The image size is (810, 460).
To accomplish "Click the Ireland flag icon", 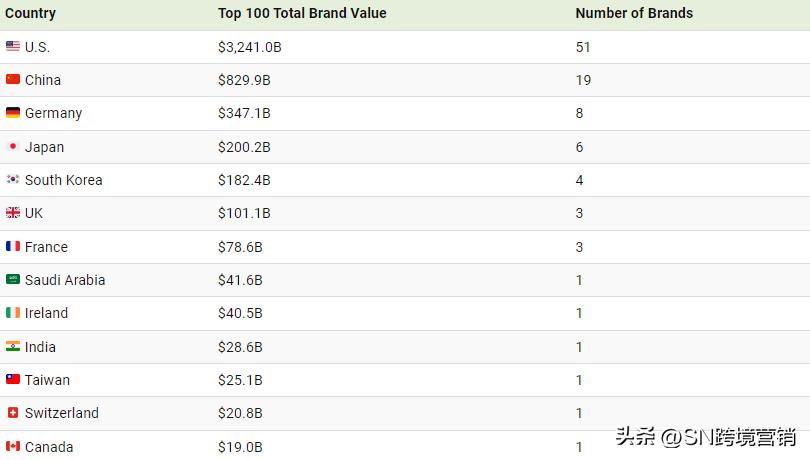I will [13, 313].
